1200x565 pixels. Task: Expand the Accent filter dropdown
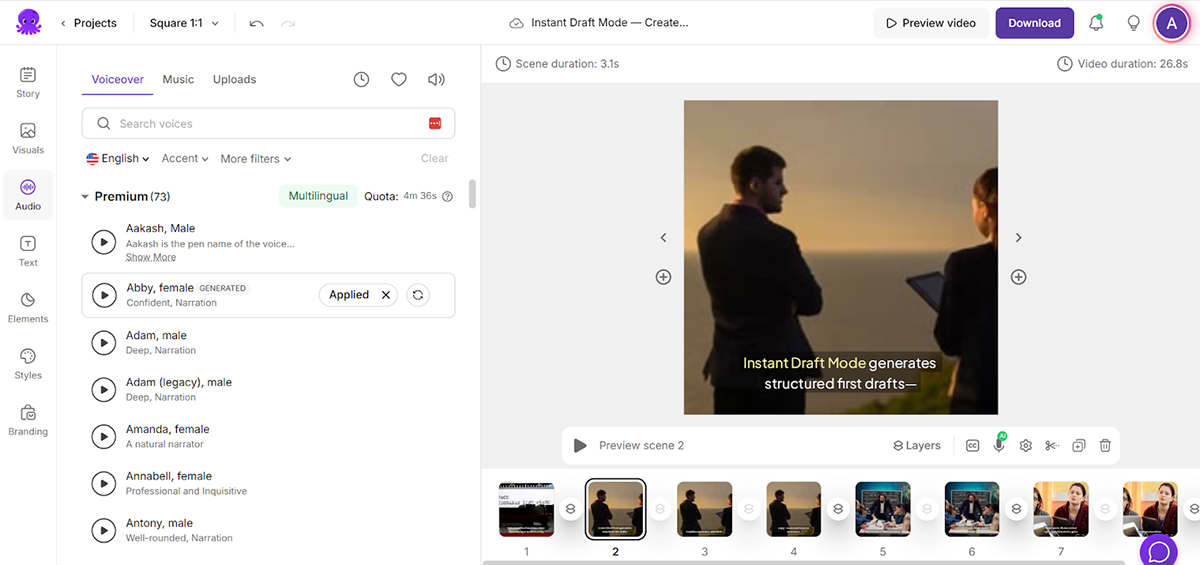coord(185,159)
